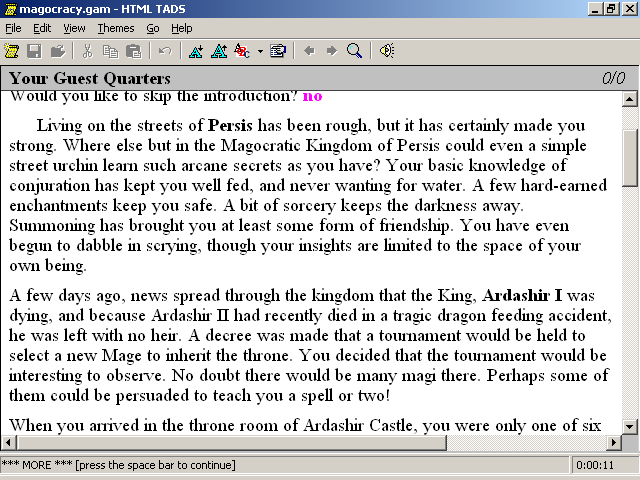This screenshot has height=480, width=640.
Task: Open the Themes menu
Action: [116, 28]
